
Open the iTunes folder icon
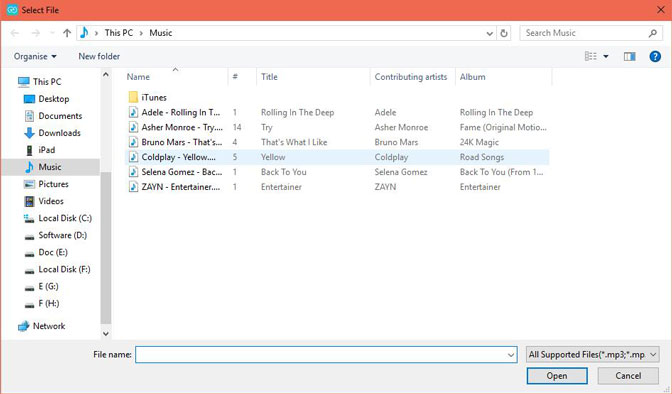point(133,97)
